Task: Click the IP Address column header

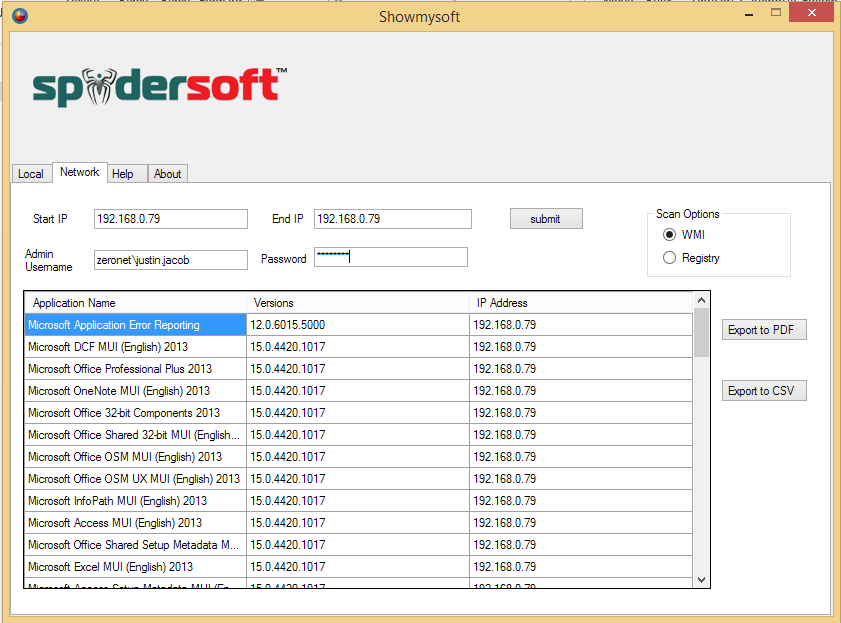Action: pos(581,303)
